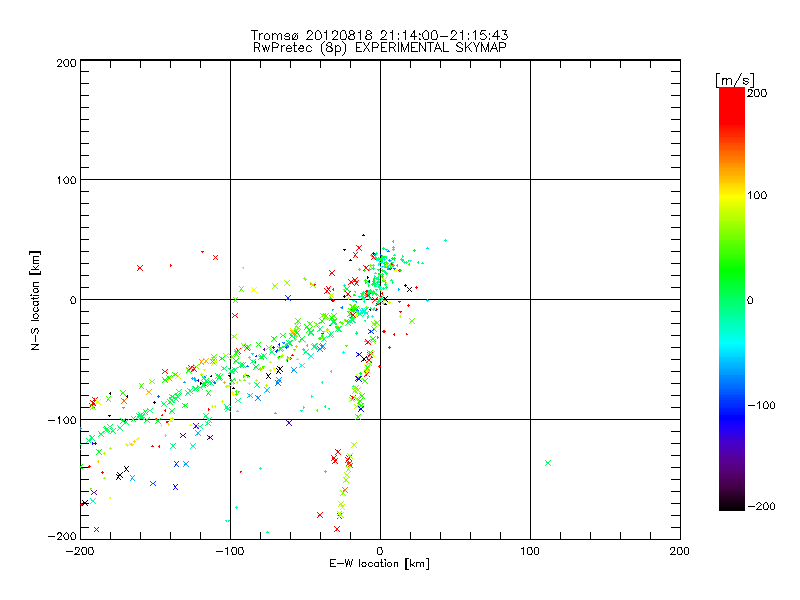Click the 'E-W location [km]' axis label
This screenshot has width=800, height=600.
point(379,564)
